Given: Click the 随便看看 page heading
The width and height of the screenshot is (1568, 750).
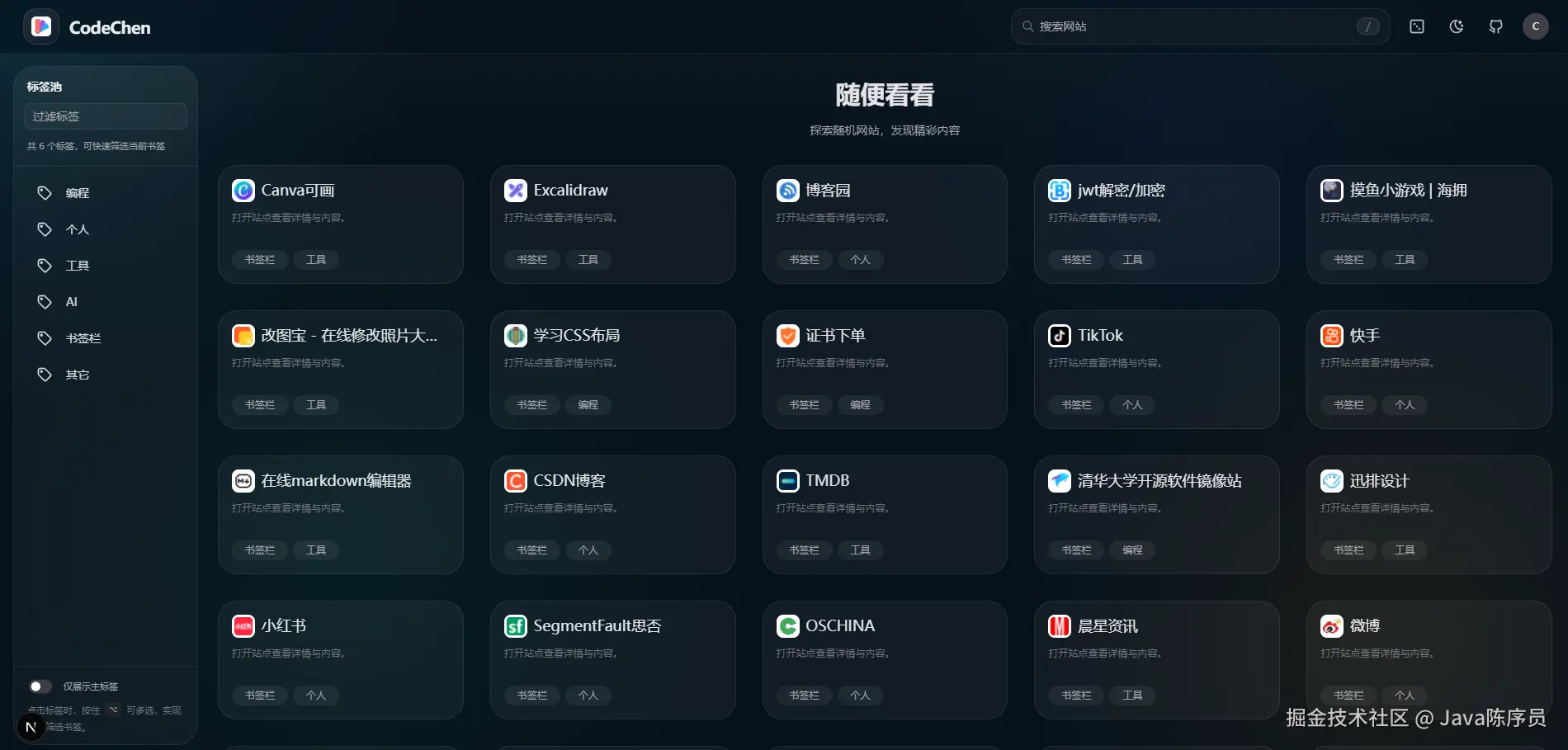Looking at the screenshot, I should 885,95.
